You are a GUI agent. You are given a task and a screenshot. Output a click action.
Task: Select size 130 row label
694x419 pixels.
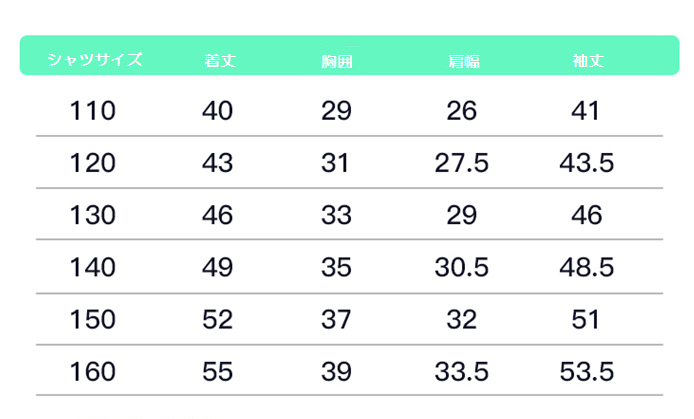pos(93,215)
